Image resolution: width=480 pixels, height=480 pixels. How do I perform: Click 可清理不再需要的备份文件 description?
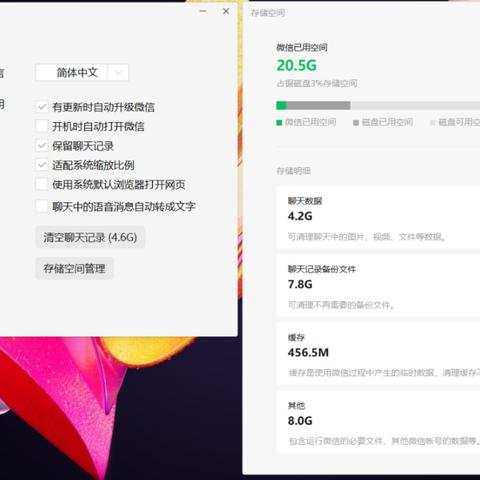pyautogui.click(x=341, y=305)
